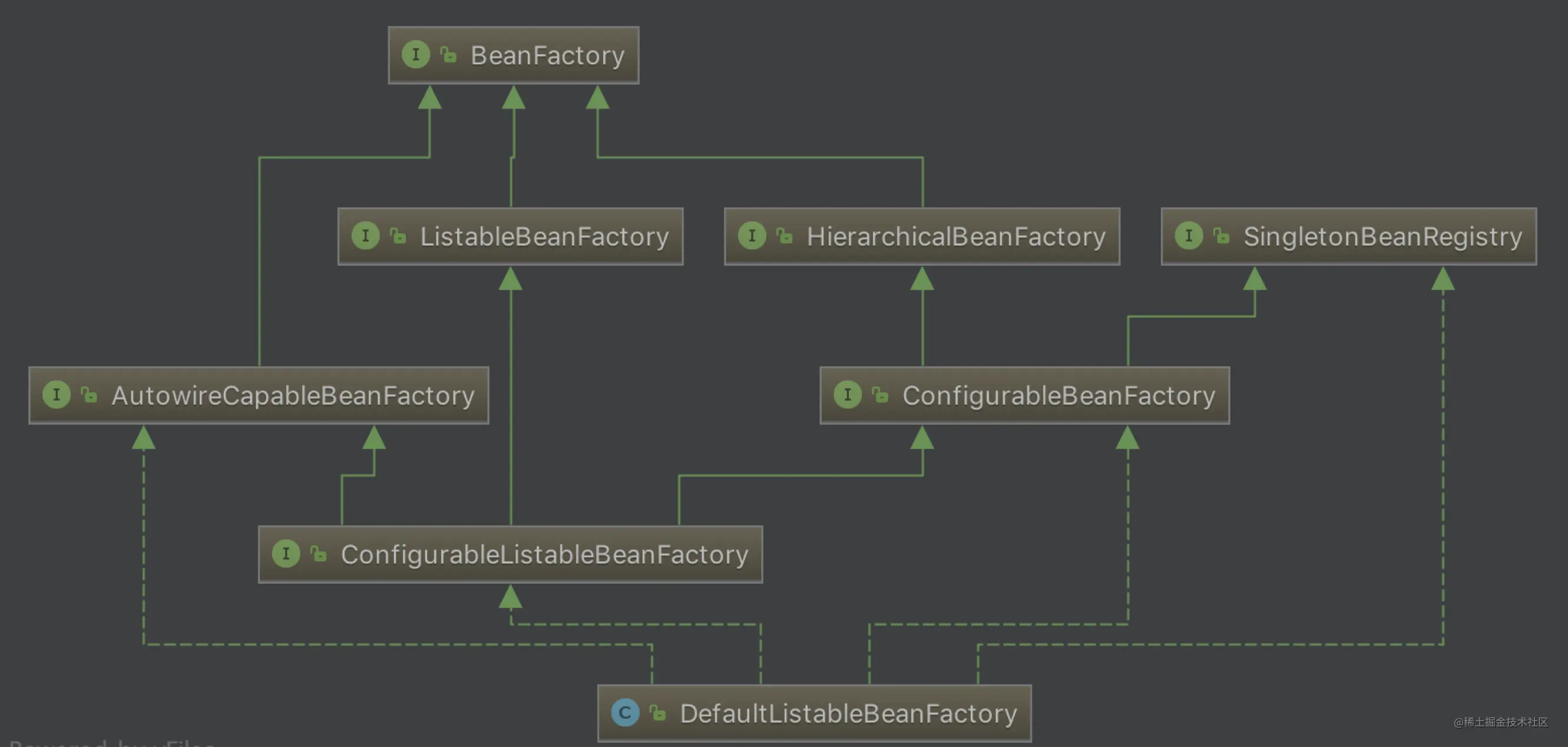Select the ConfigurableListableBeanFactory diagram node
Screen dimensions: 1568x747
544,554
